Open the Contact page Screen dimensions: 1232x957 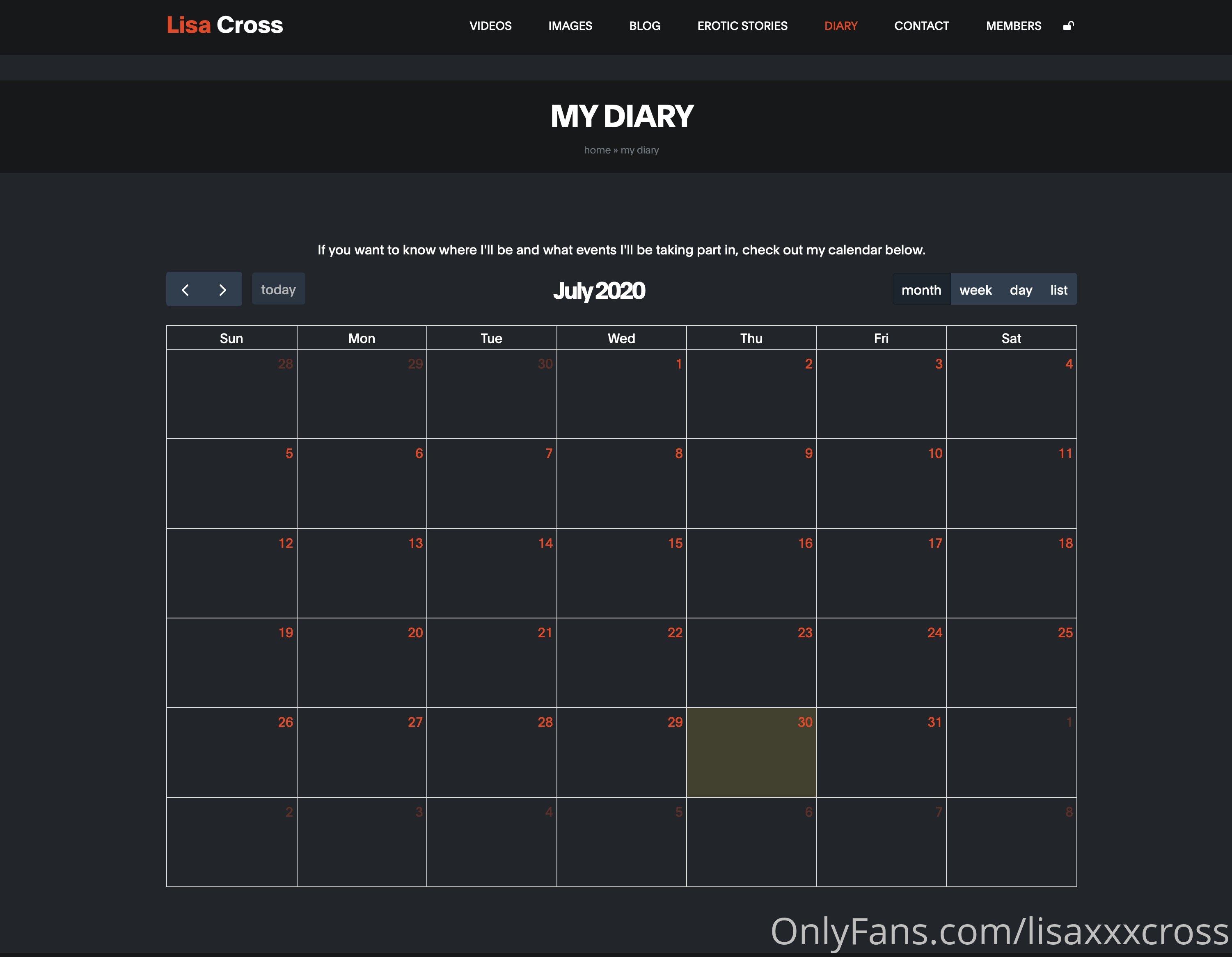pyautogui.click(x=922, y=26)
